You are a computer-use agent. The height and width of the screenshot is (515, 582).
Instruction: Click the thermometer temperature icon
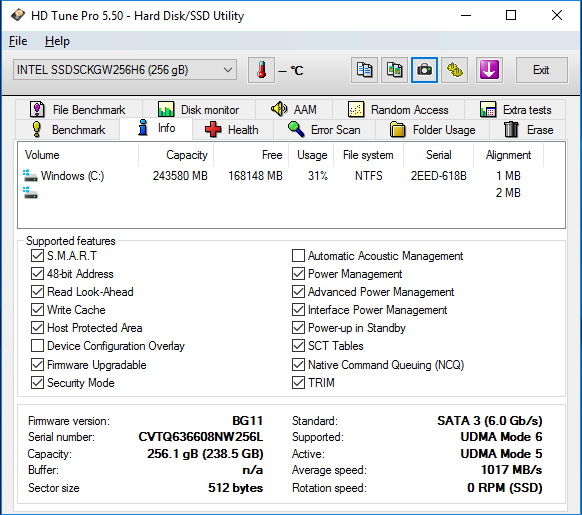(x=261, y=70)
